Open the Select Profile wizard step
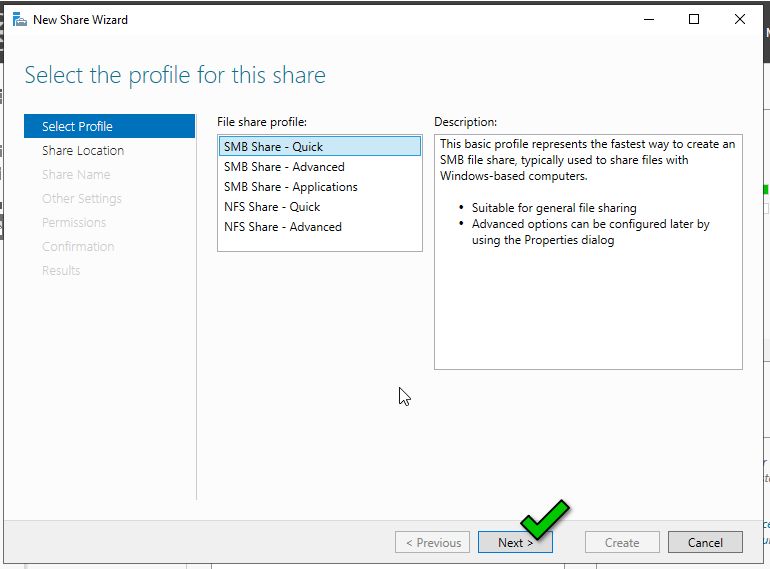The width and height of the screenshot is (770, 569). 77,127
